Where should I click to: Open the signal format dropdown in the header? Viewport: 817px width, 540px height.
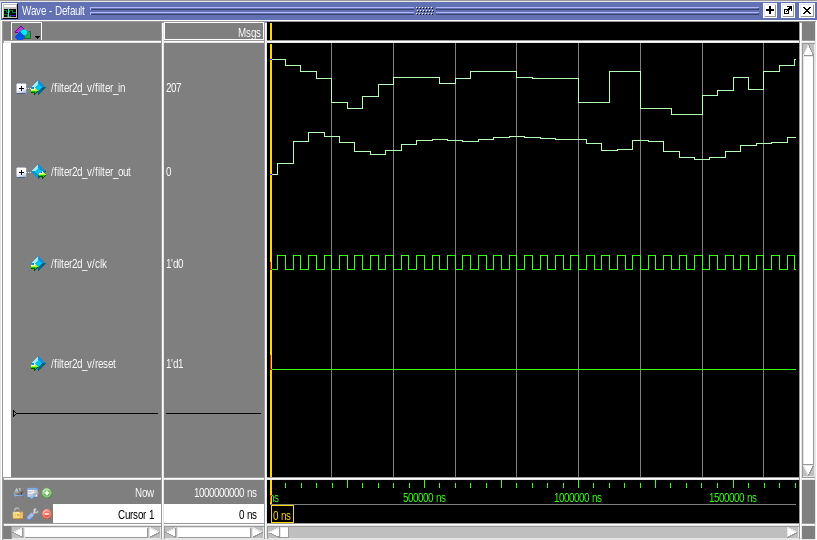[x=26, y=33]
